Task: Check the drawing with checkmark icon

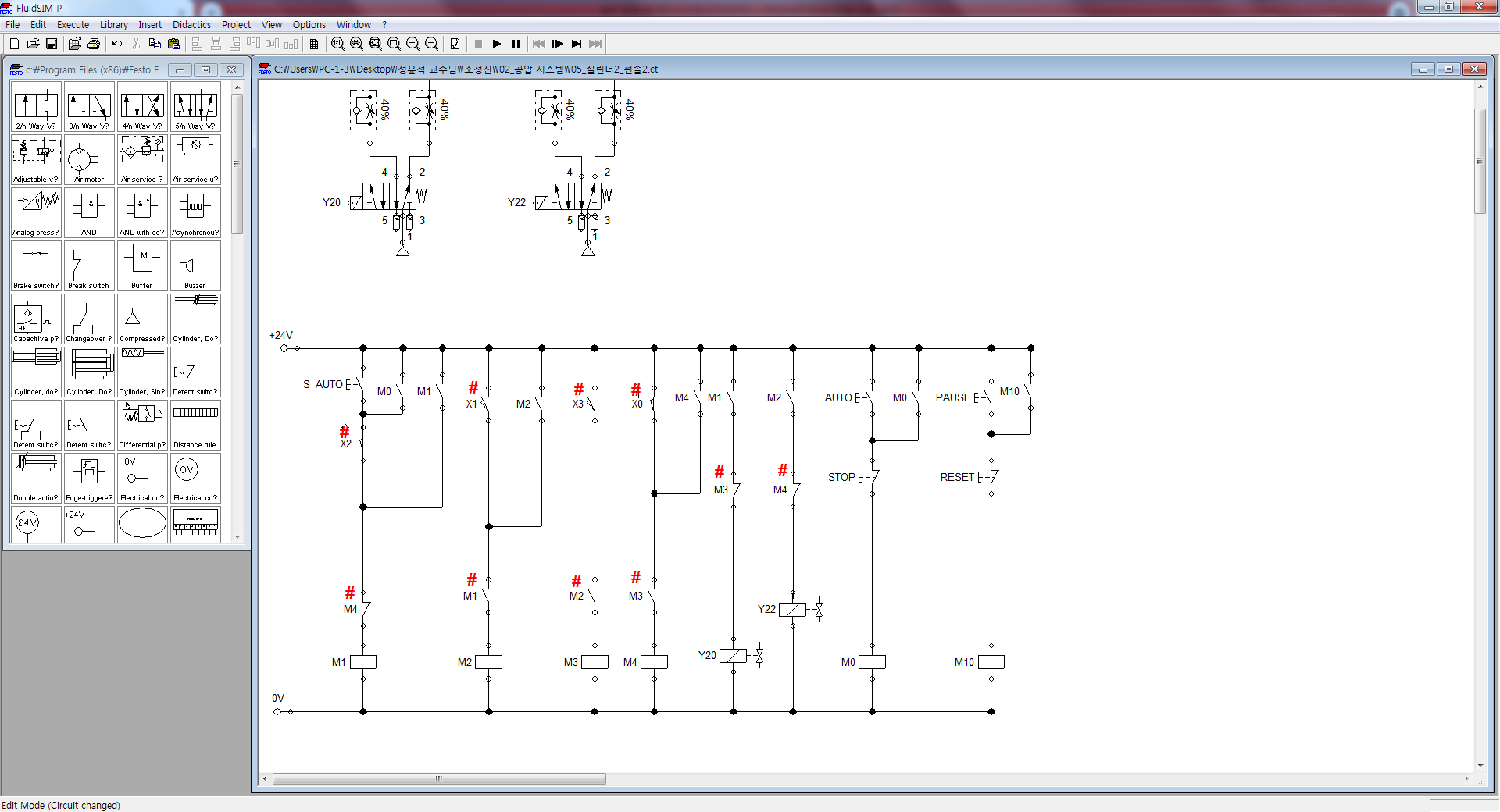Action: (x=455, y=44)
